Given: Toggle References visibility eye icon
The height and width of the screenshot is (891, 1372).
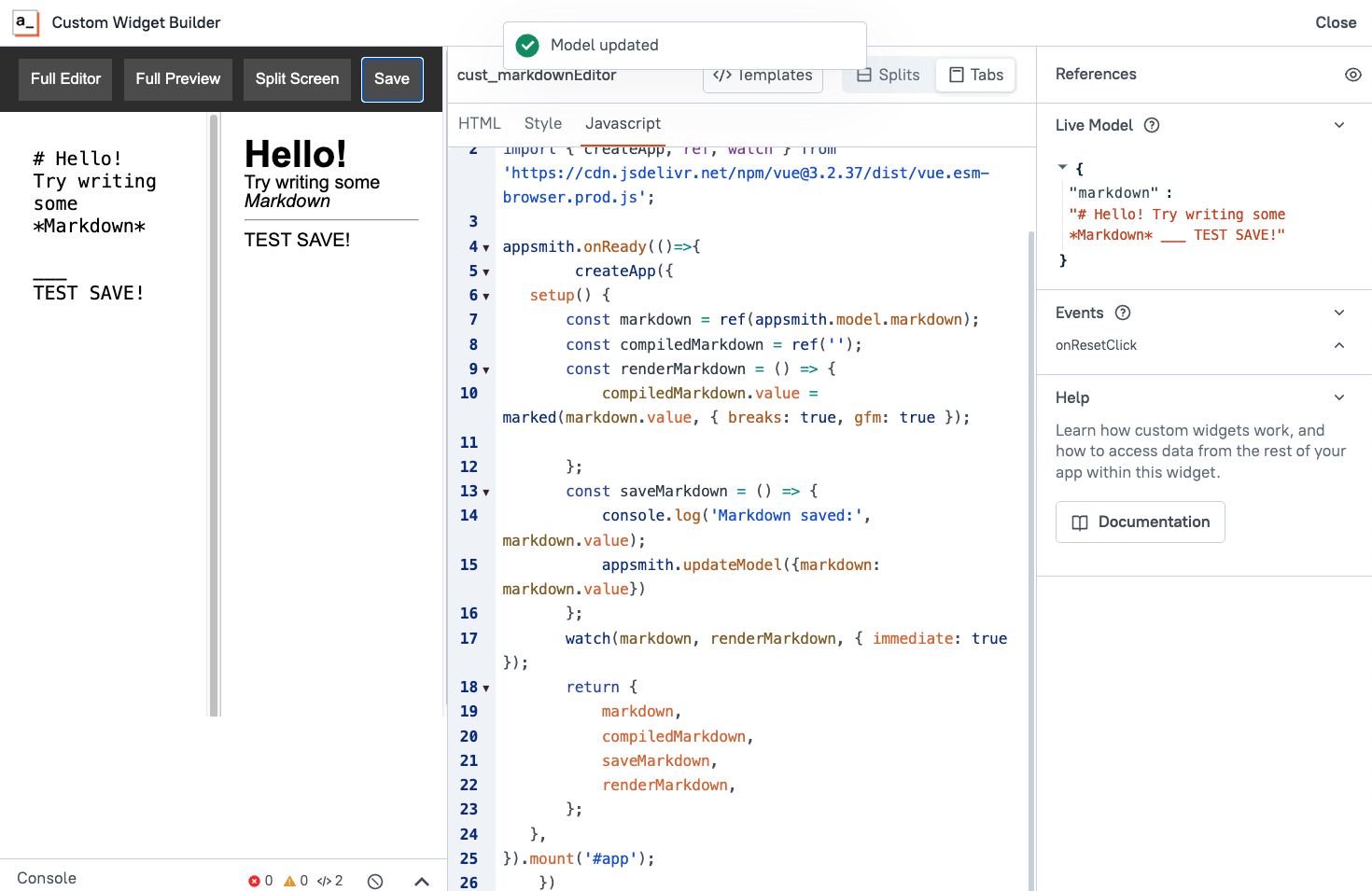Looking at the screenshot, I should point(1352,75).
